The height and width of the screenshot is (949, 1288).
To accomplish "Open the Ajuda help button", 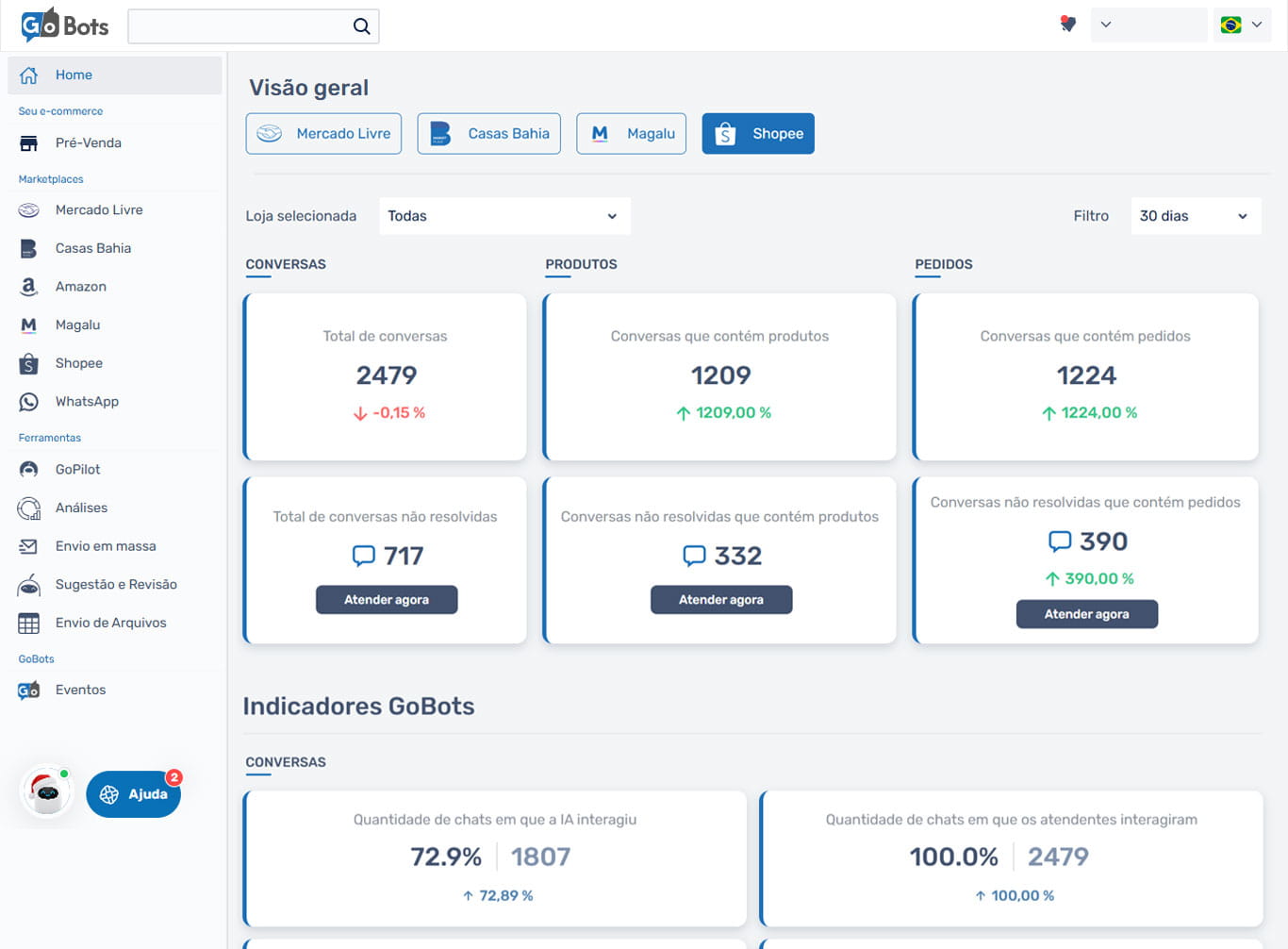I will pos(133,793).
